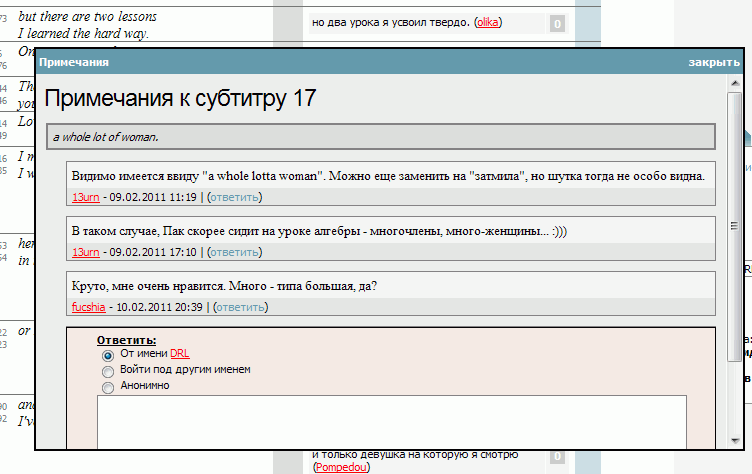Open 13urn profile on first comment
Viewport: 752px width, 474px height.
coord(85,197)
